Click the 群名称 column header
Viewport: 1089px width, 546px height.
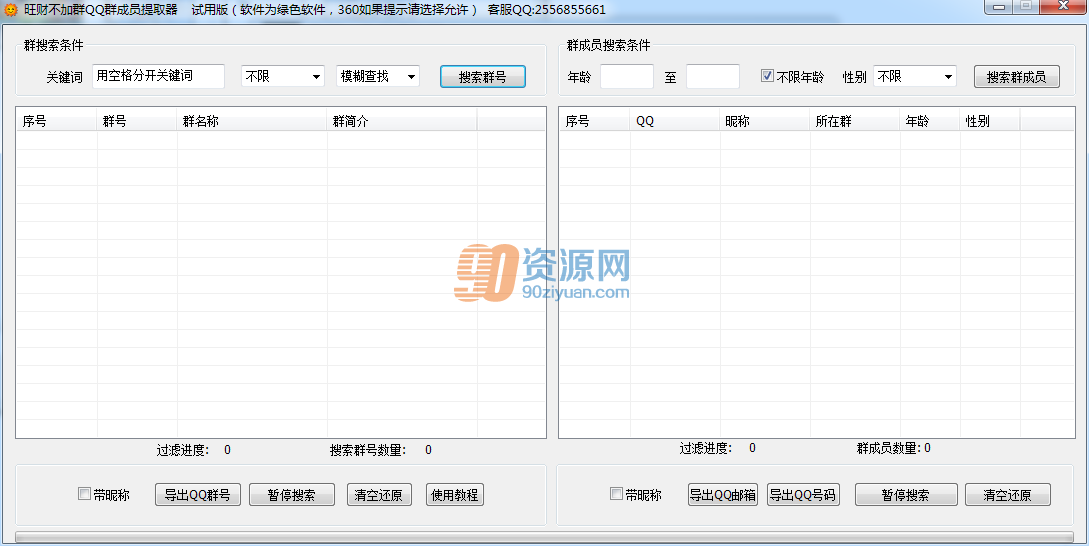pyautogui.click(x=252, y=121)
